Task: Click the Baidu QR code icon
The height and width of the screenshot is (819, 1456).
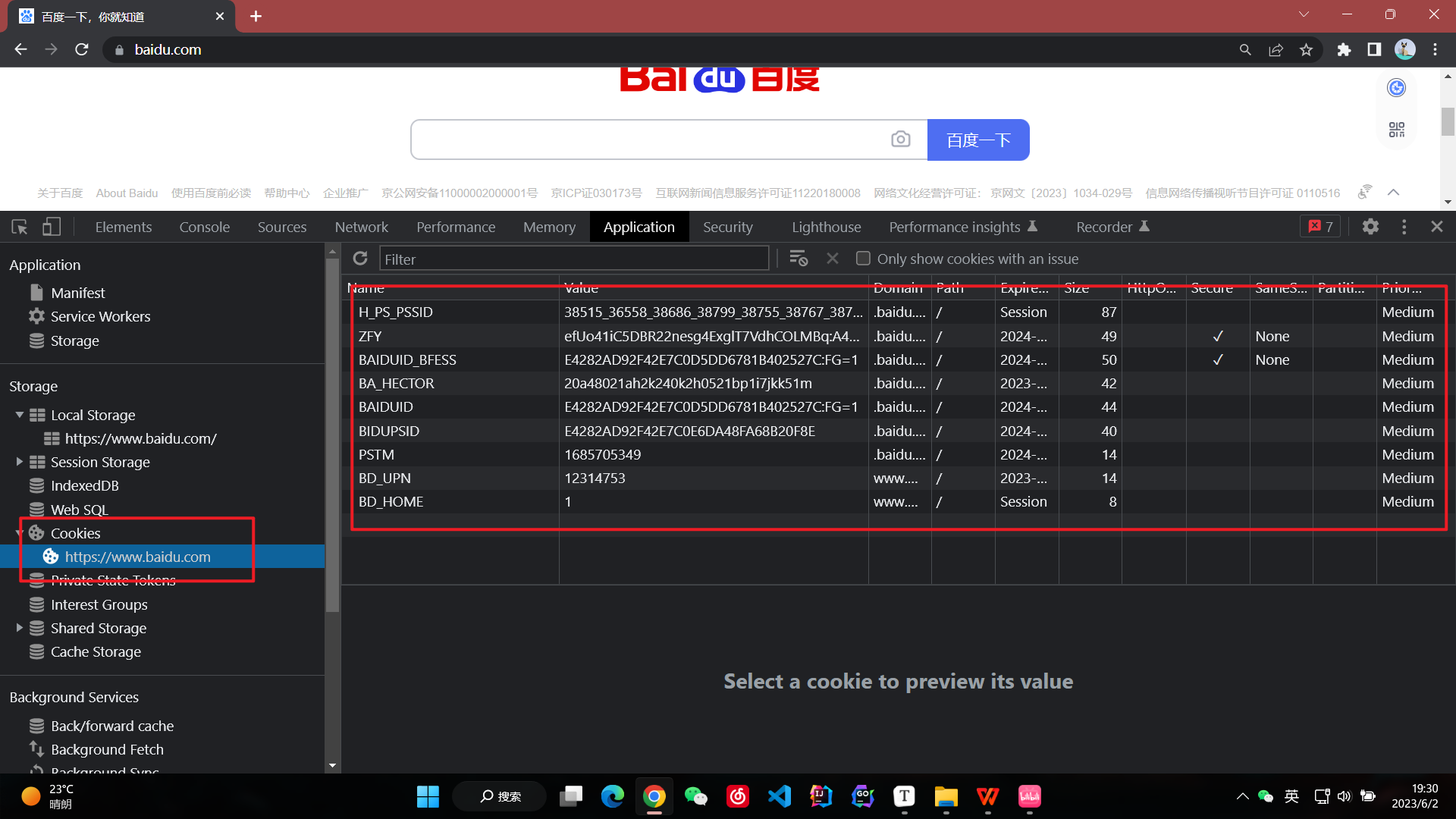Action: click(x=1396, y=130)
